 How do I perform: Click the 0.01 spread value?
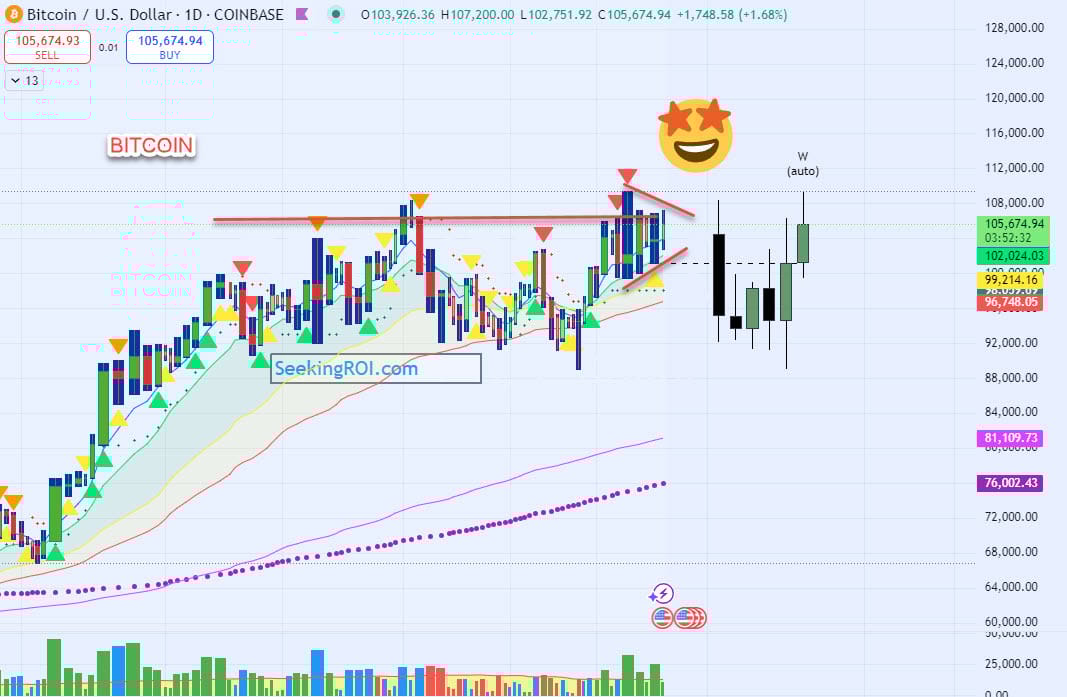(x=108, y=48)
